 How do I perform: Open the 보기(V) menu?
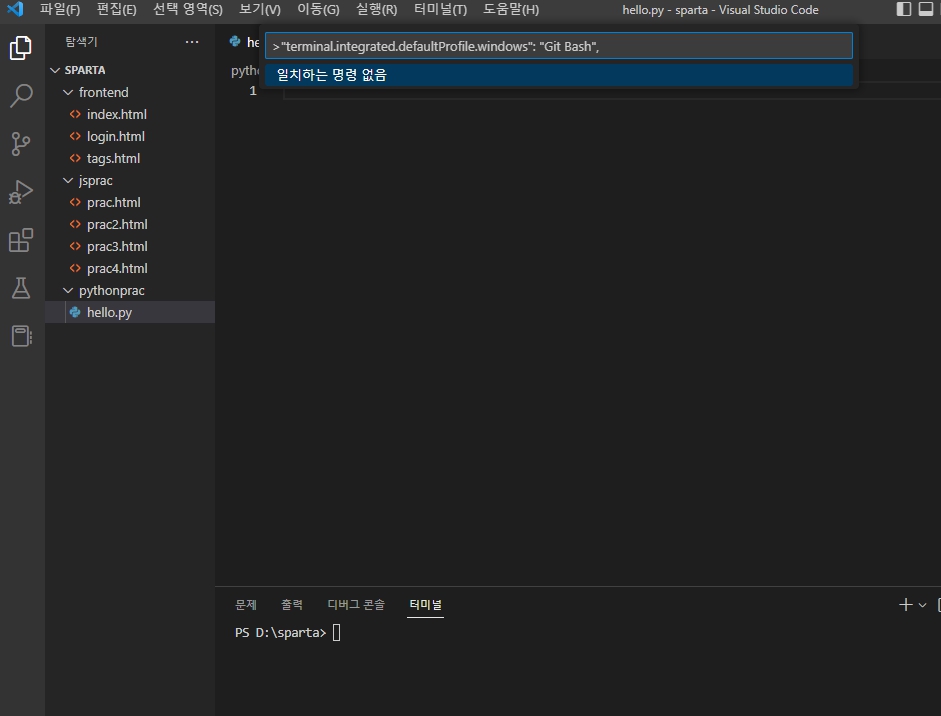tap(260, 10)
